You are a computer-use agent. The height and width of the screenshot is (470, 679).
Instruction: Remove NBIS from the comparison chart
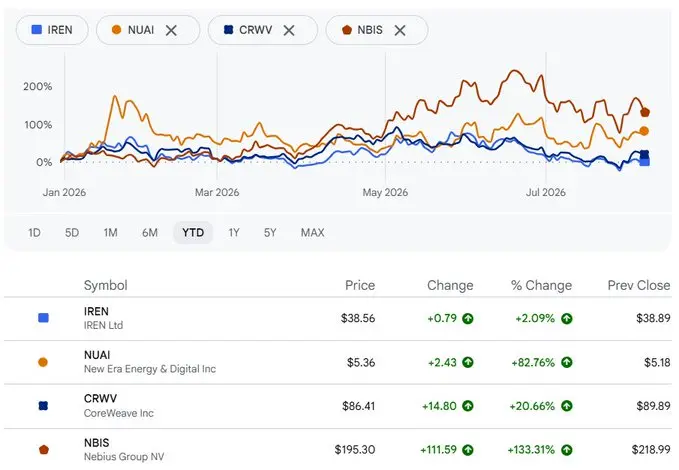[x=400, y=30]
